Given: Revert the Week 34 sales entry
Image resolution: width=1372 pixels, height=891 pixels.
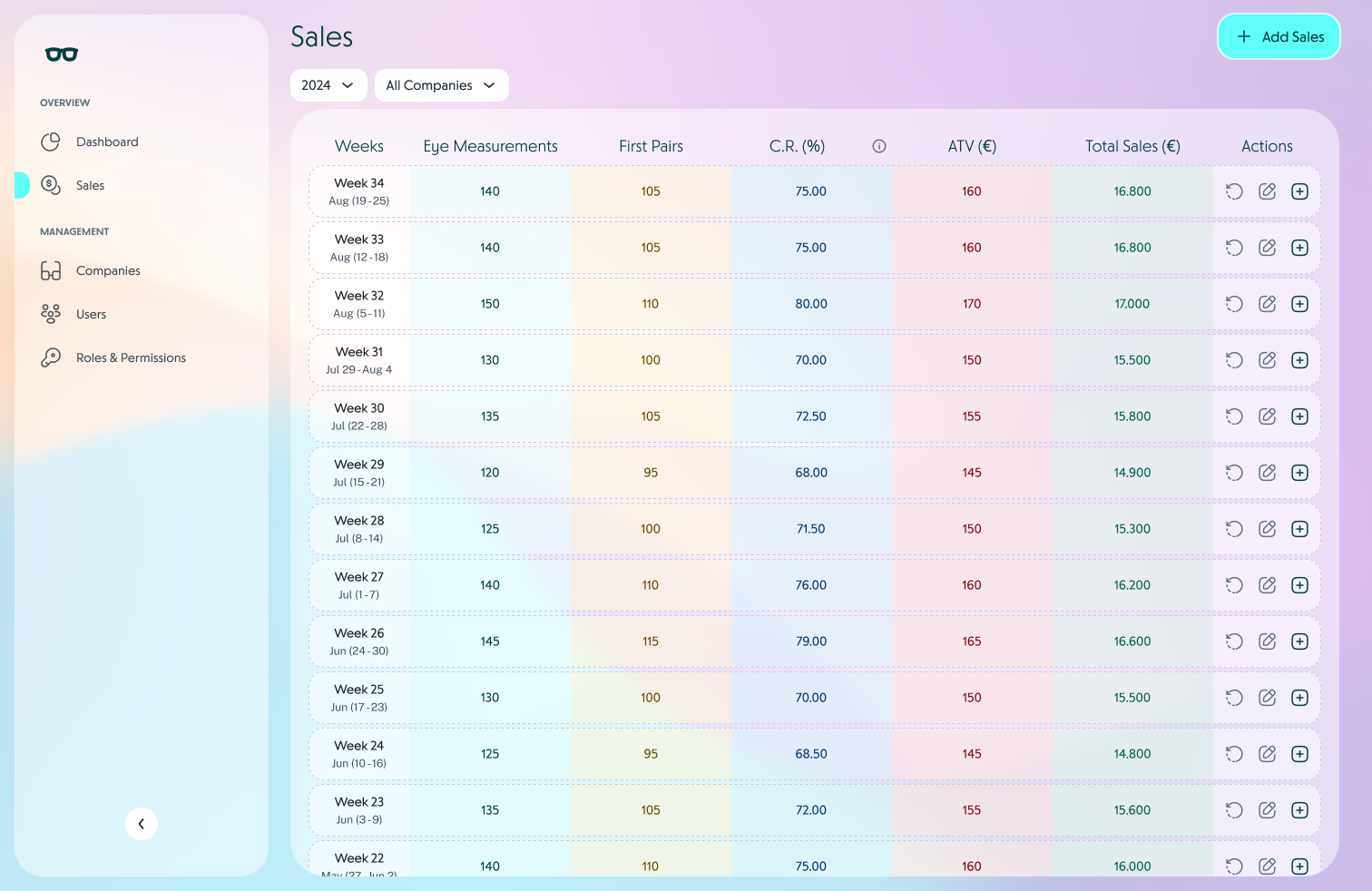Looking at the screenshot, I should click(1234, 191).
